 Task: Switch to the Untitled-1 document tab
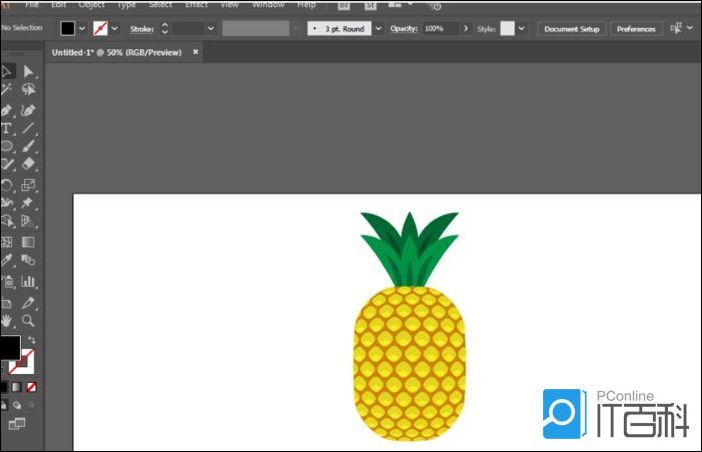(116, 52)
